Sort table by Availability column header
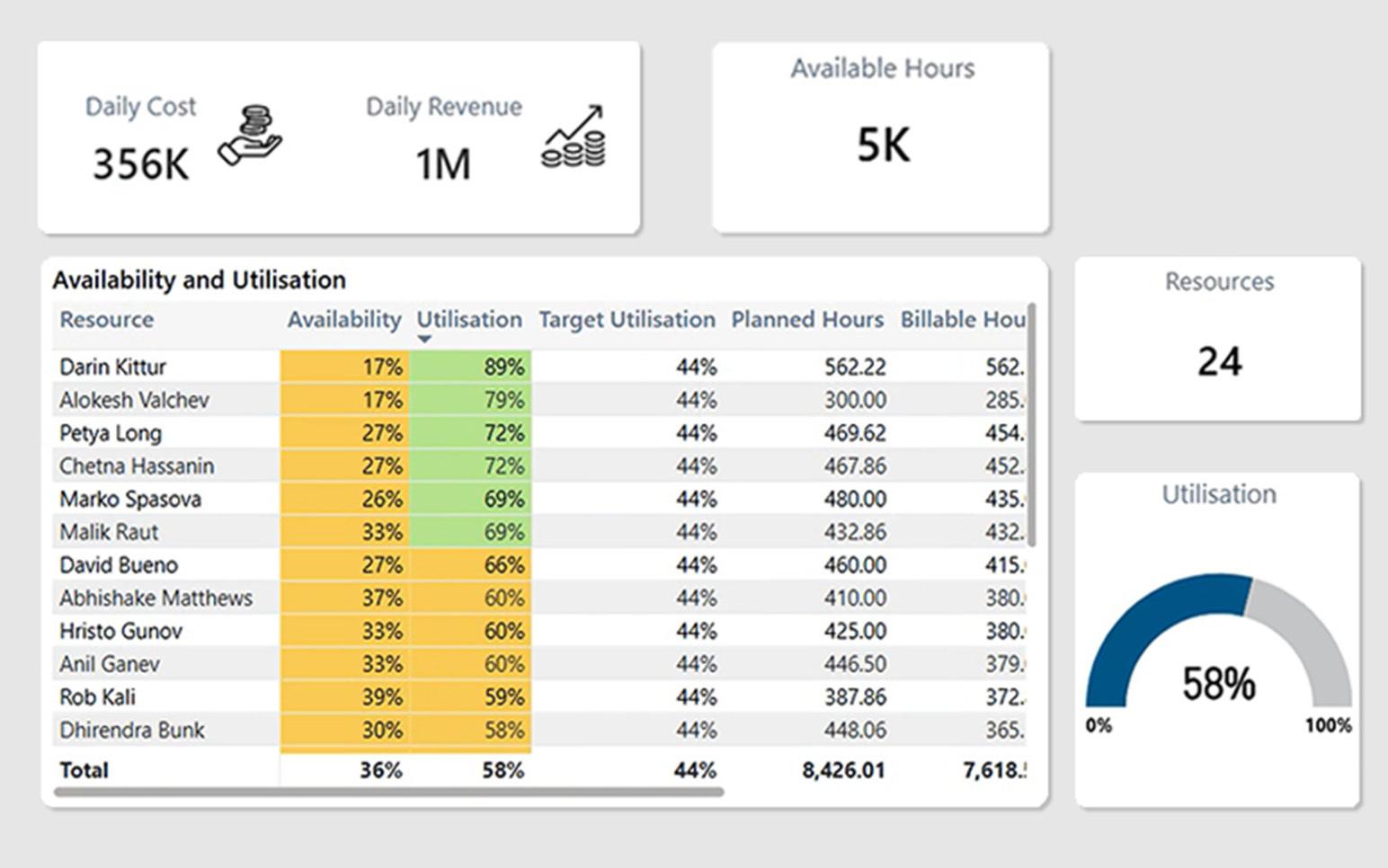The height and width of the screenshot is (868, 1388). (x=343, y=320)
